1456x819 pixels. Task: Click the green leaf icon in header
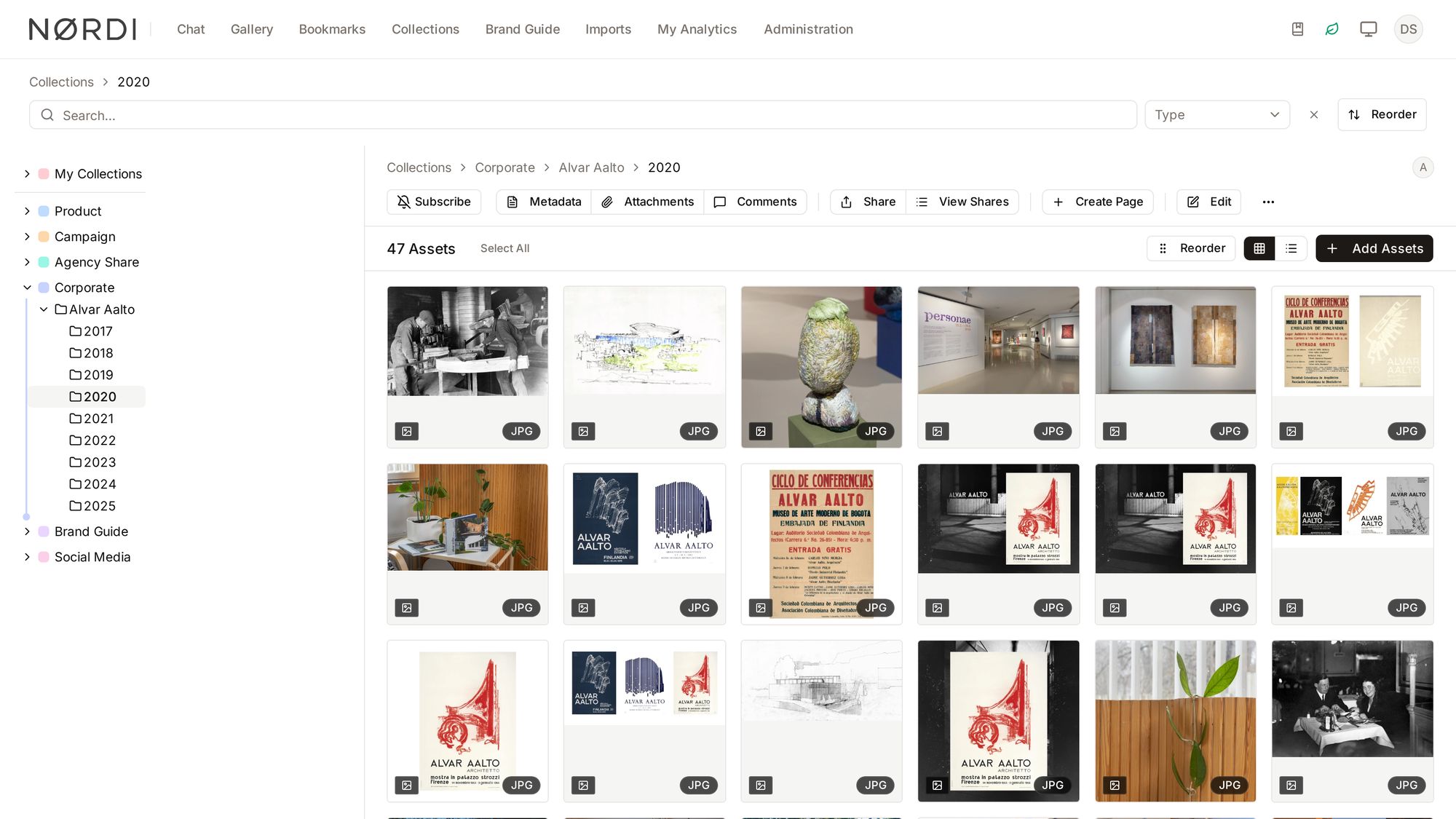1332,29
